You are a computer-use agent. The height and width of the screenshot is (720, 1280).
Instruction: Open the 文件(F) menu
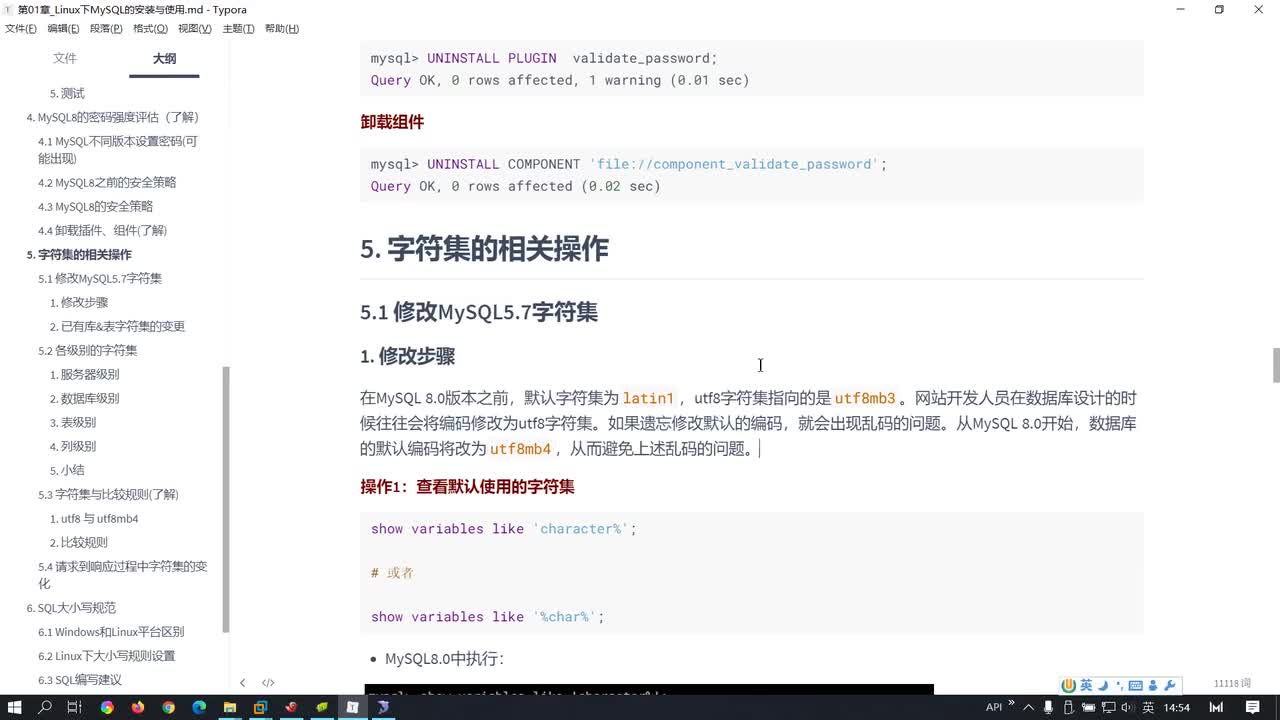click(x=21, y=29)
